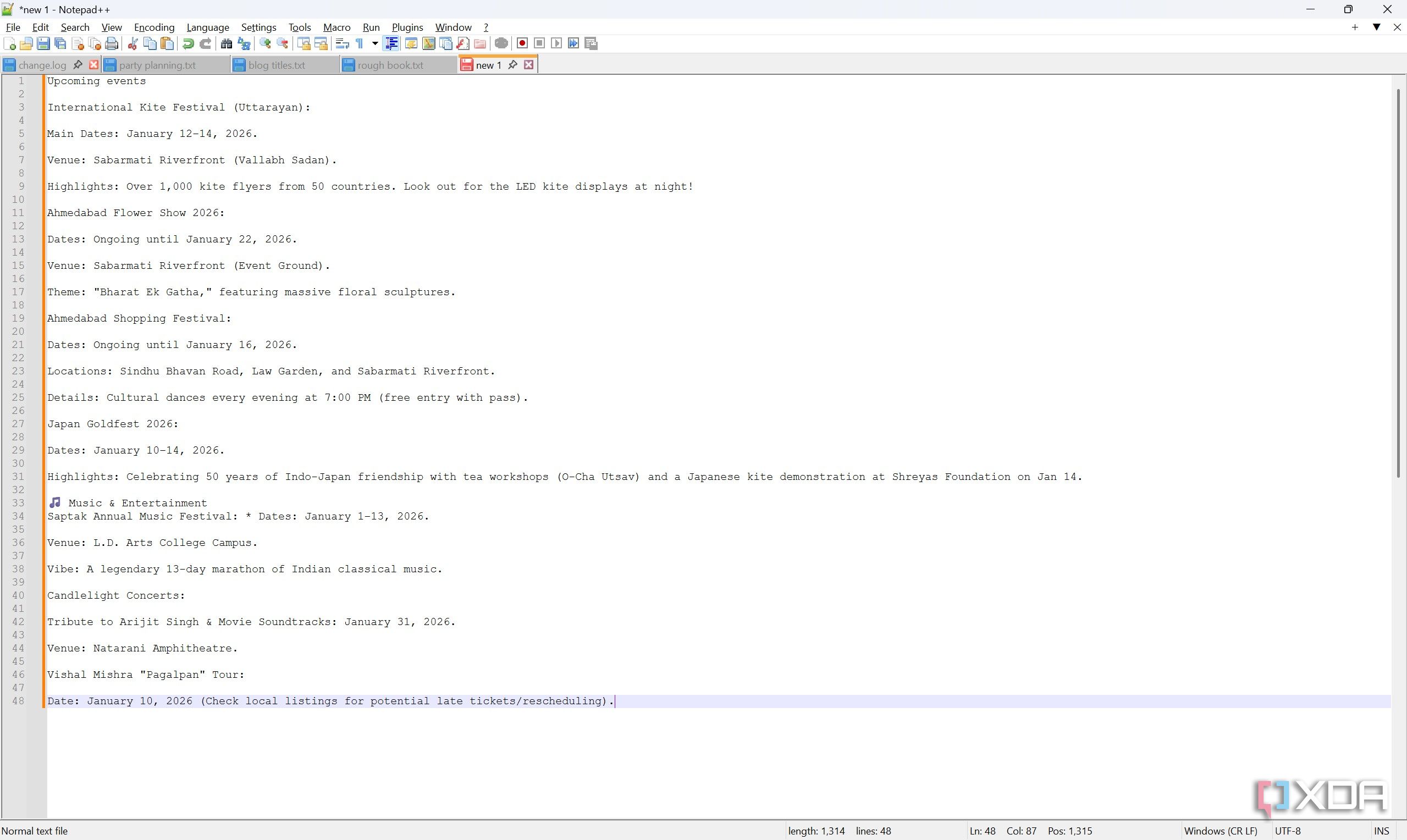Undo the last edit with the green arrow

pyautogui.click(x=189, y=43)
